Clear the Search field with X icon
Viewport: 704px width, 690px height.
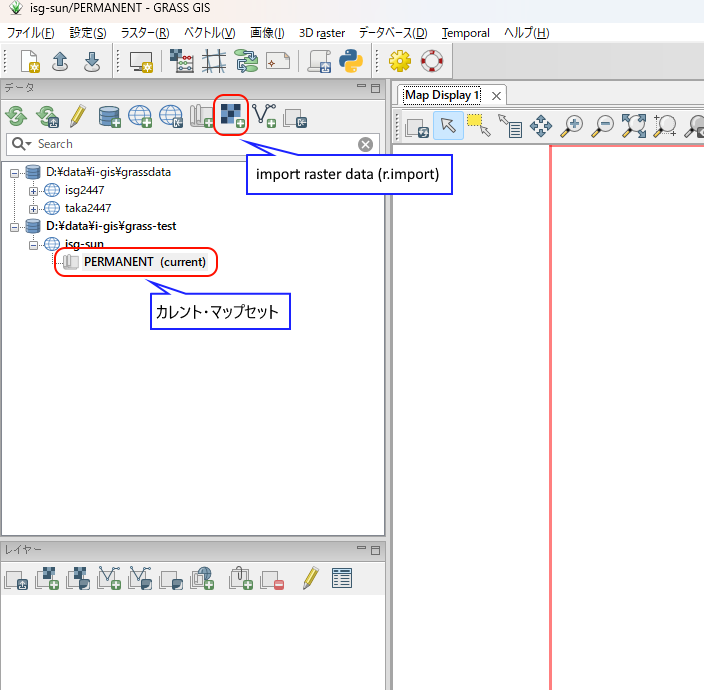365,145
